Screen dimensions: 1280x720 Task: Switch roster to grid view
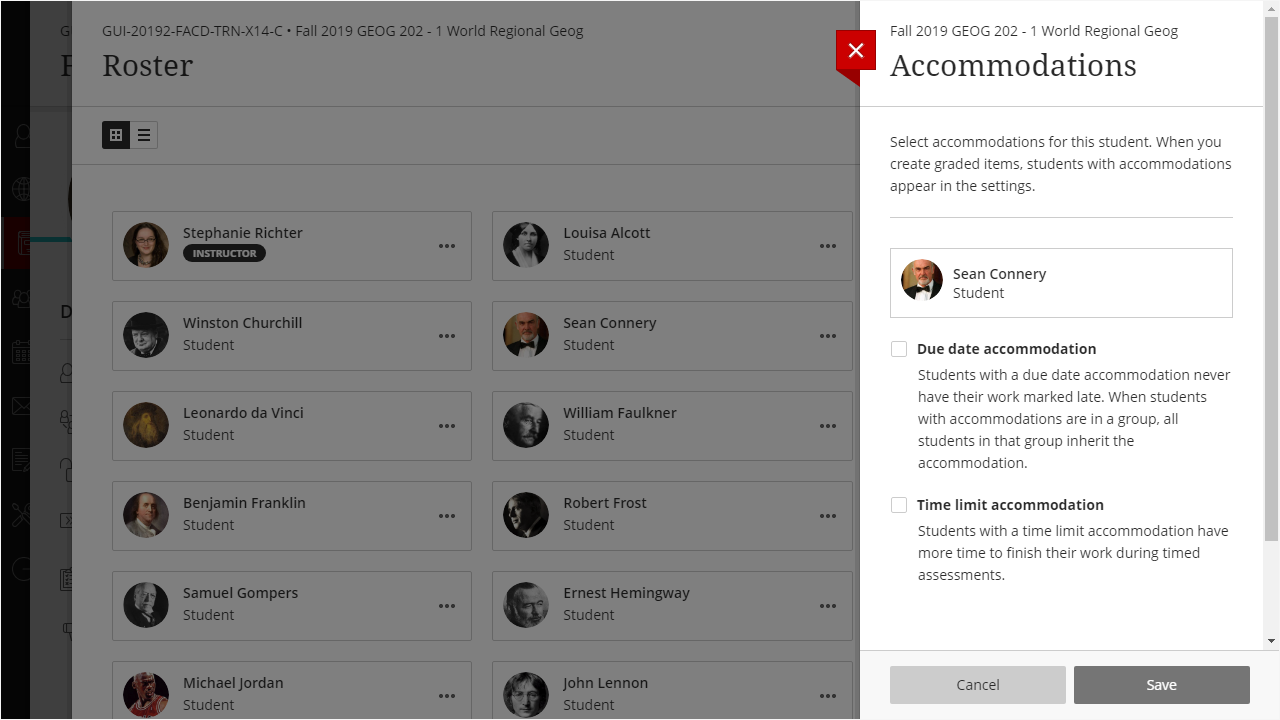[116, 135]
